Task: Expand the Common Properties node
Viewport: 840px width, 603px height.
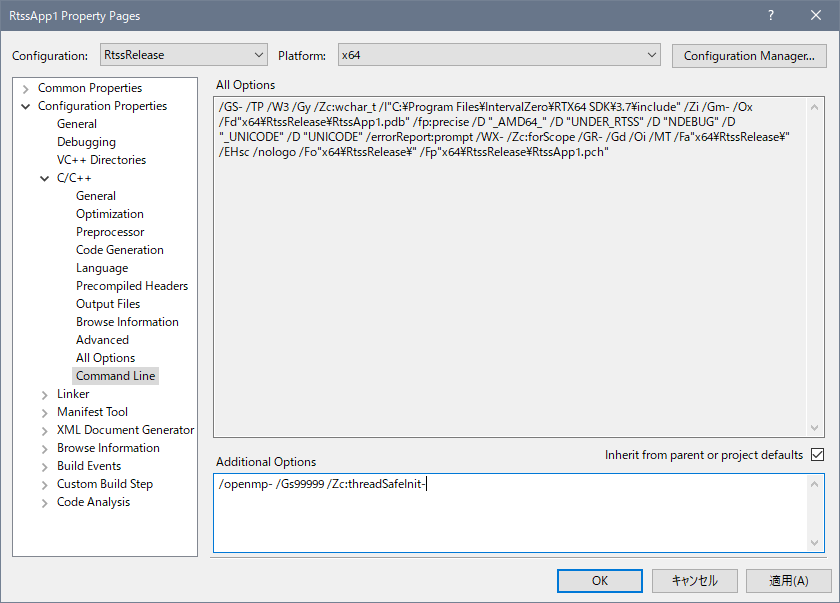Action: 27,87
